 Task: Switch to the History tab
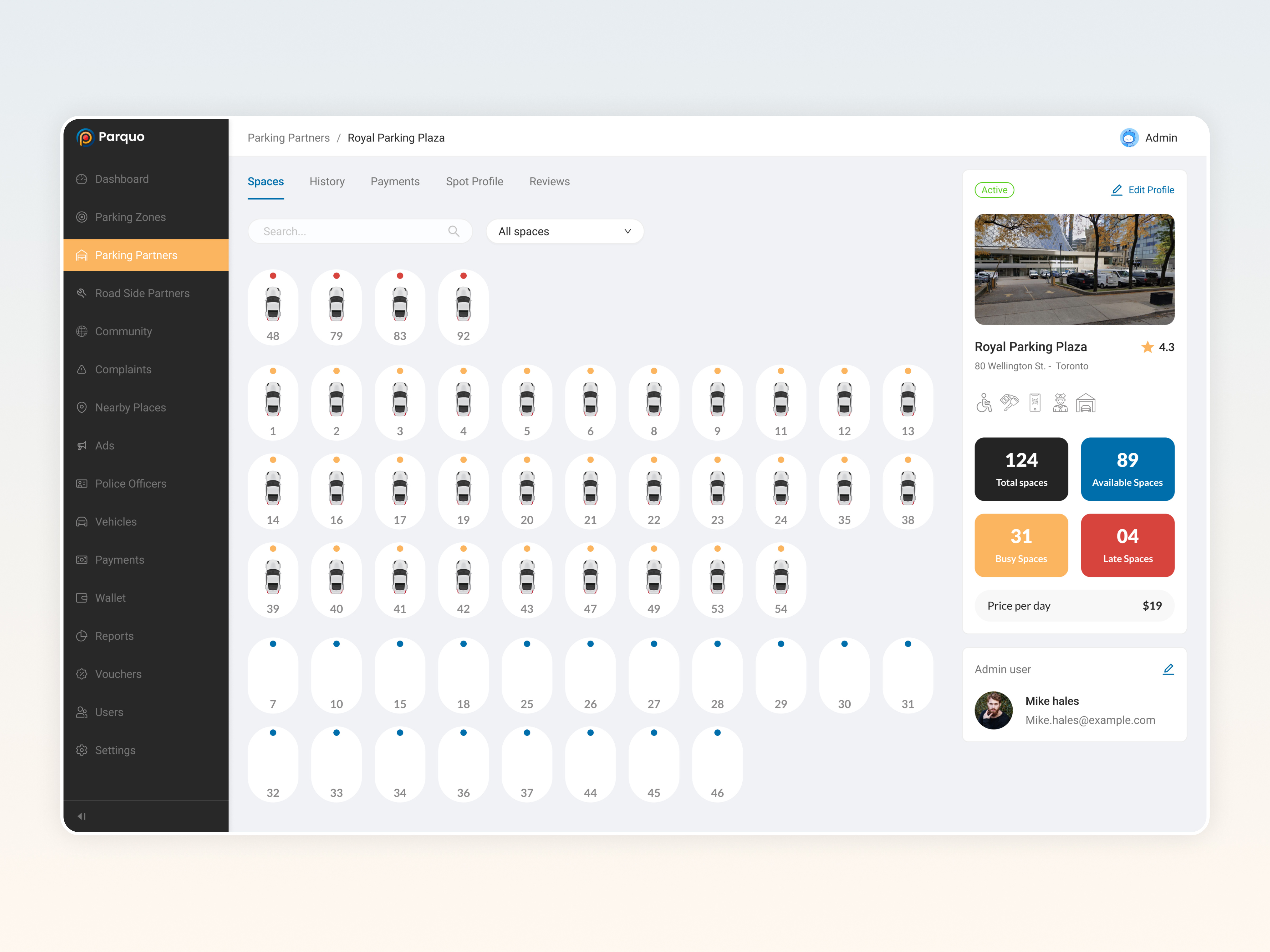[x=327, y=181]
